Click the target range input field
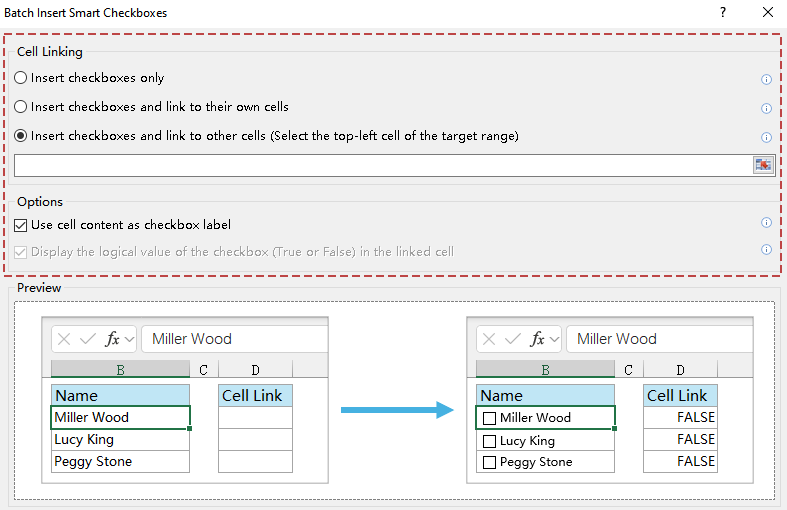The height and width of the screenshot is (510, 787). (x=382, y=166)
